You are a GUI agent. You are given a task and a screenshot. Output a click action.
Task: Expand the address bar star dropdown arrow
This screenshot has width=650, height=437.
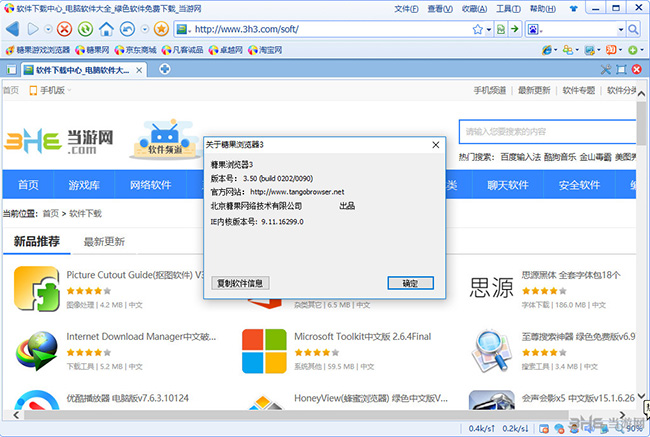[489, 29]
